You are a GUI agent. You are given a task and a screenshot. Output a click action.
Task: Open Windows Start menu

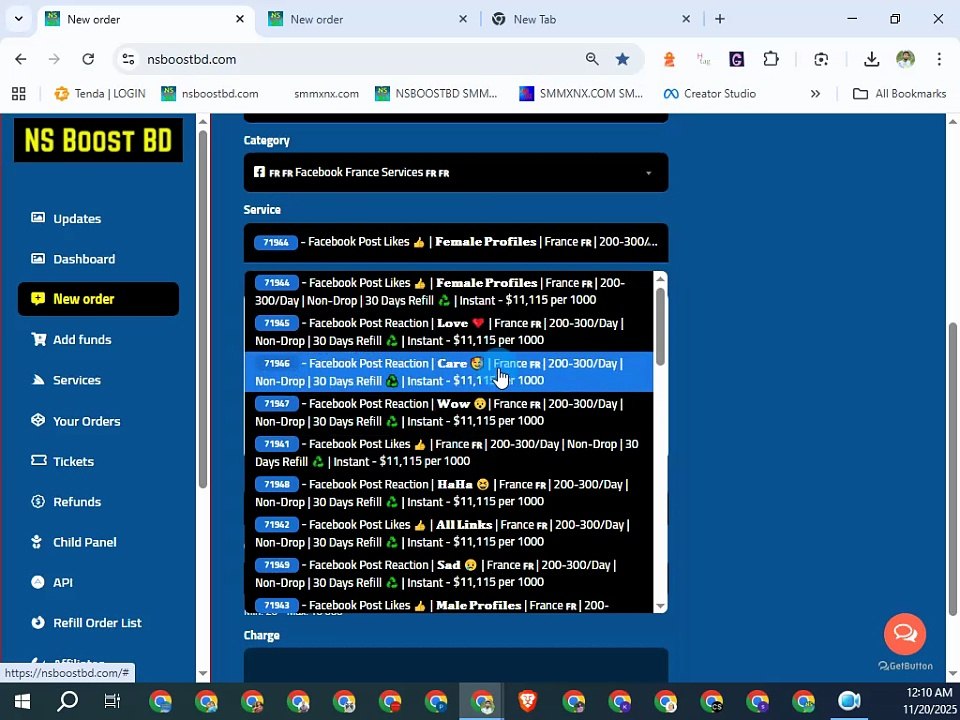[x=22, y=701]
